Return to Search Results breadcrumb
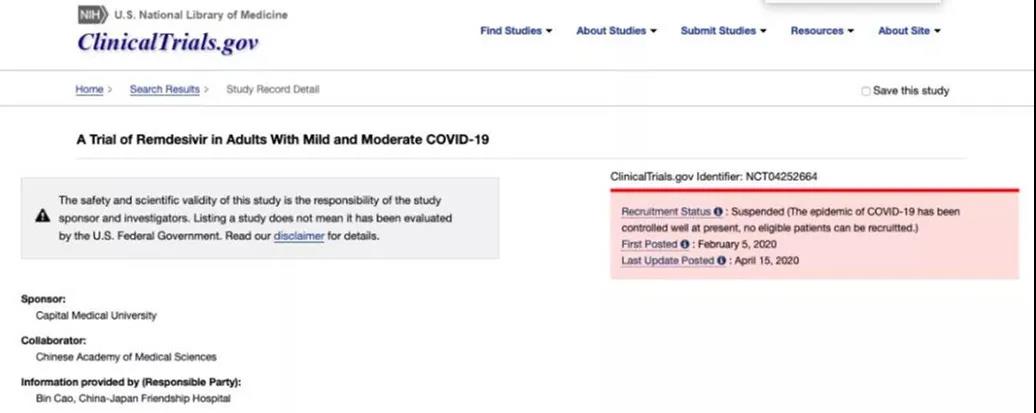This screenshot has width=1036, height=413. coord(165,89)
